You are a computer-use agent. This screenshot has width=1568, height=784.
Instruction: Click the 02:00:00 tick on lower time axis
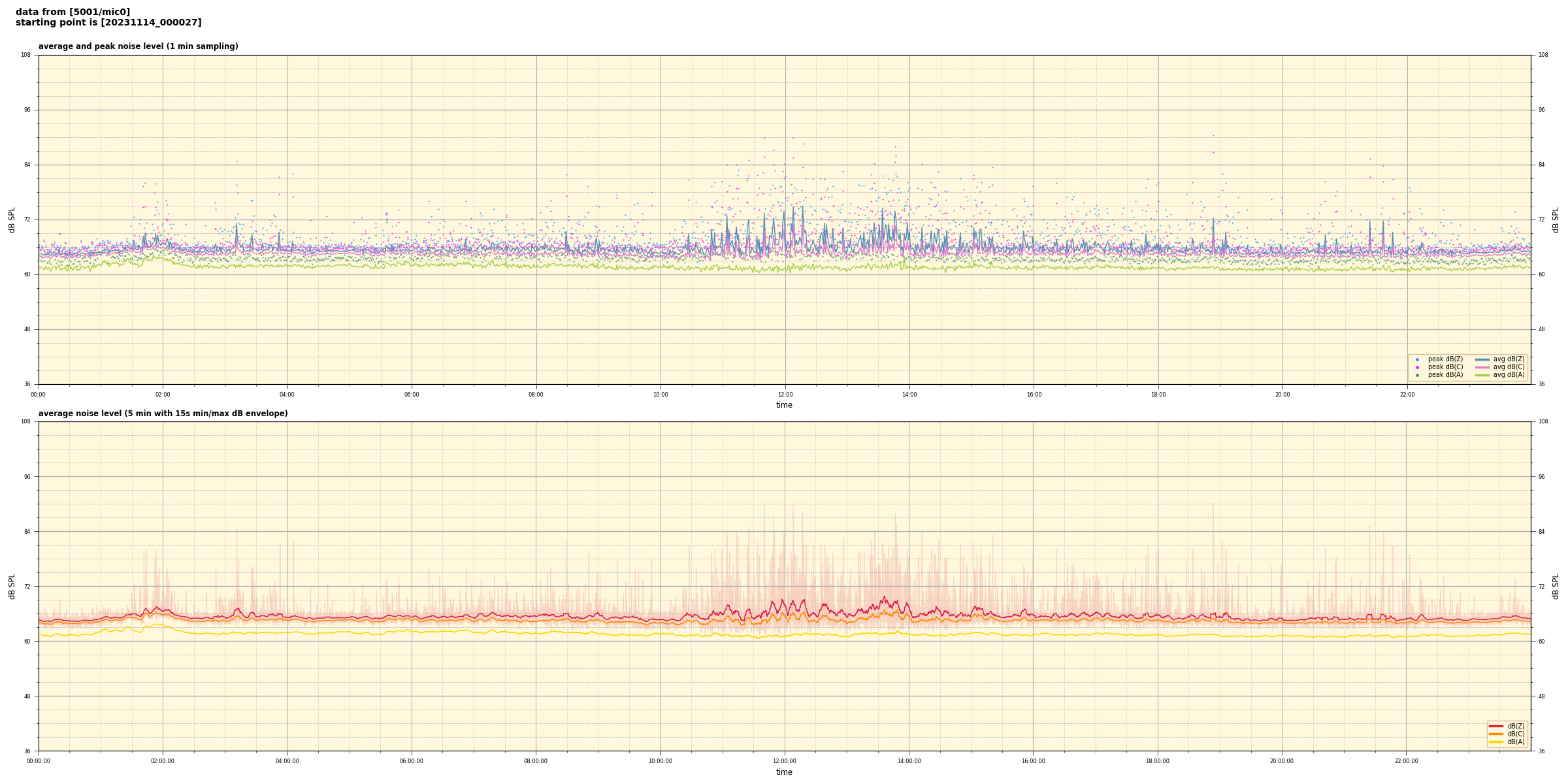[x=163, y=761]
